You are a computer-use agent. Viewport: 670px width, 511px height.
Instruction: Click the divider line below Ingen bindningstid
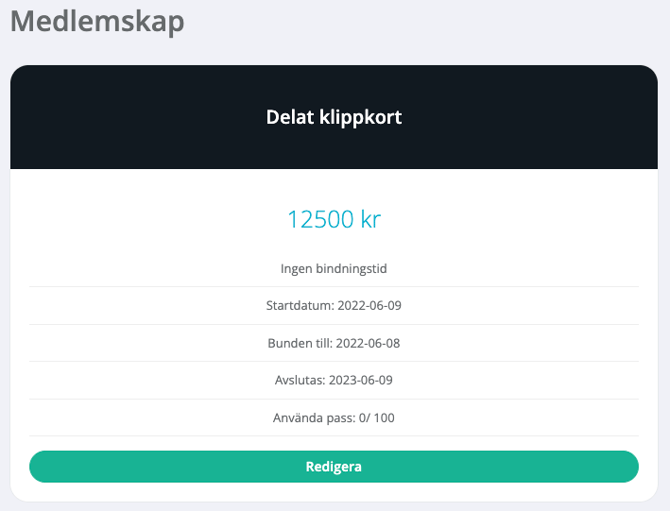(x=334, y=287)
